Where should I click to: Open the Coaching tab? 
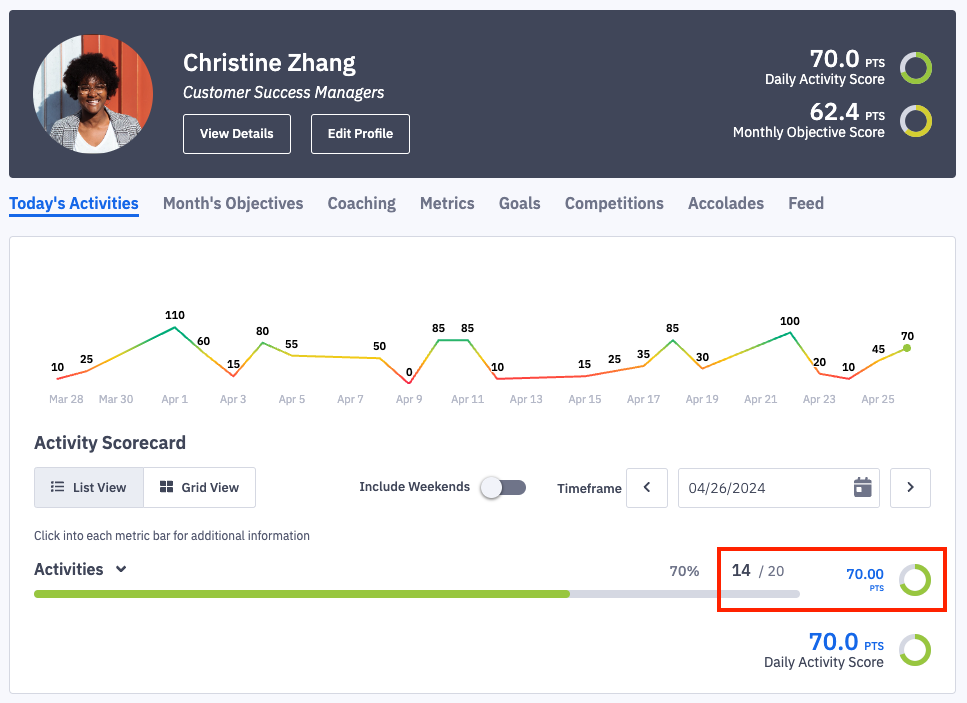point(361,203)
